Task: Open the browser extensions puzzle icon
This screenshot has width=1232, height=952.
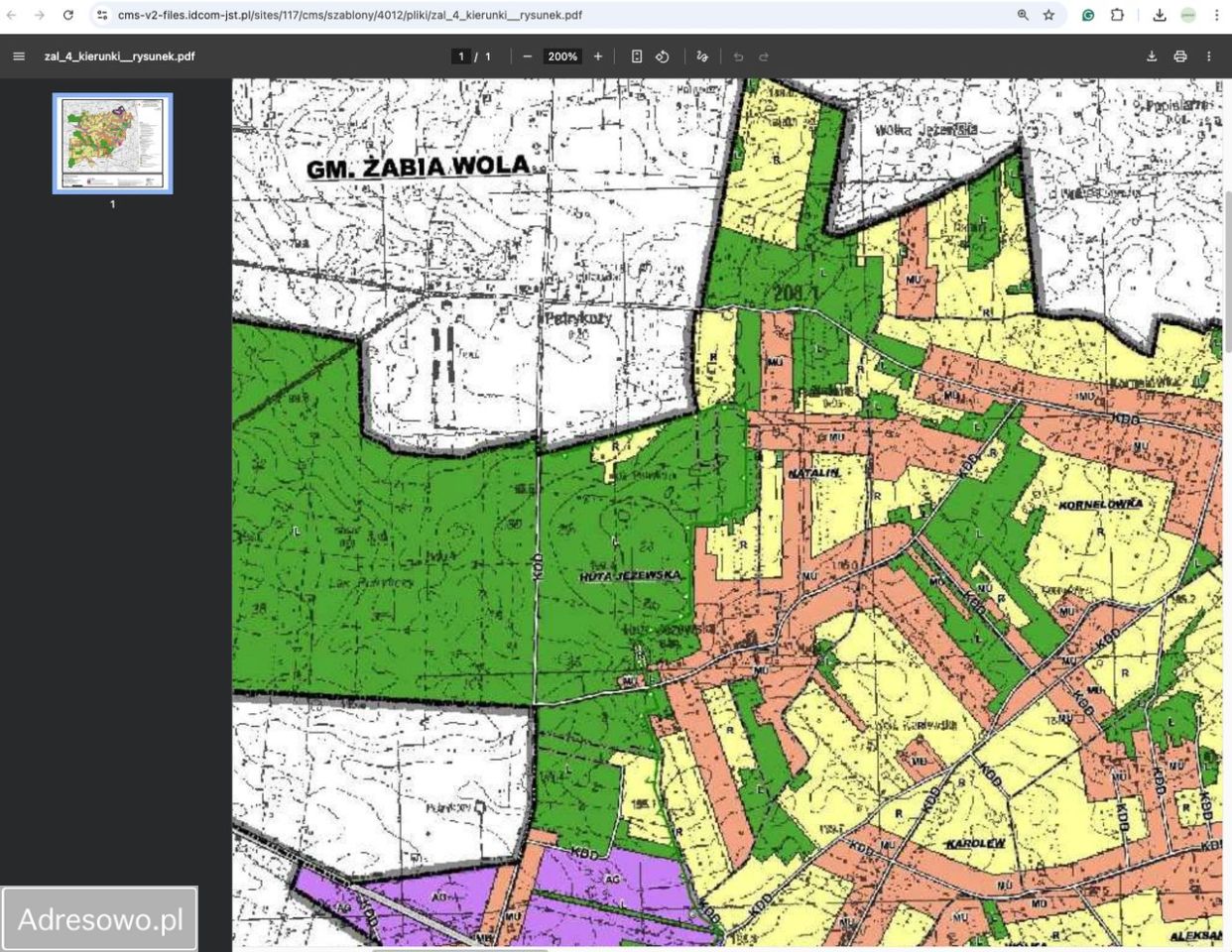Action: click(1117, 15)
